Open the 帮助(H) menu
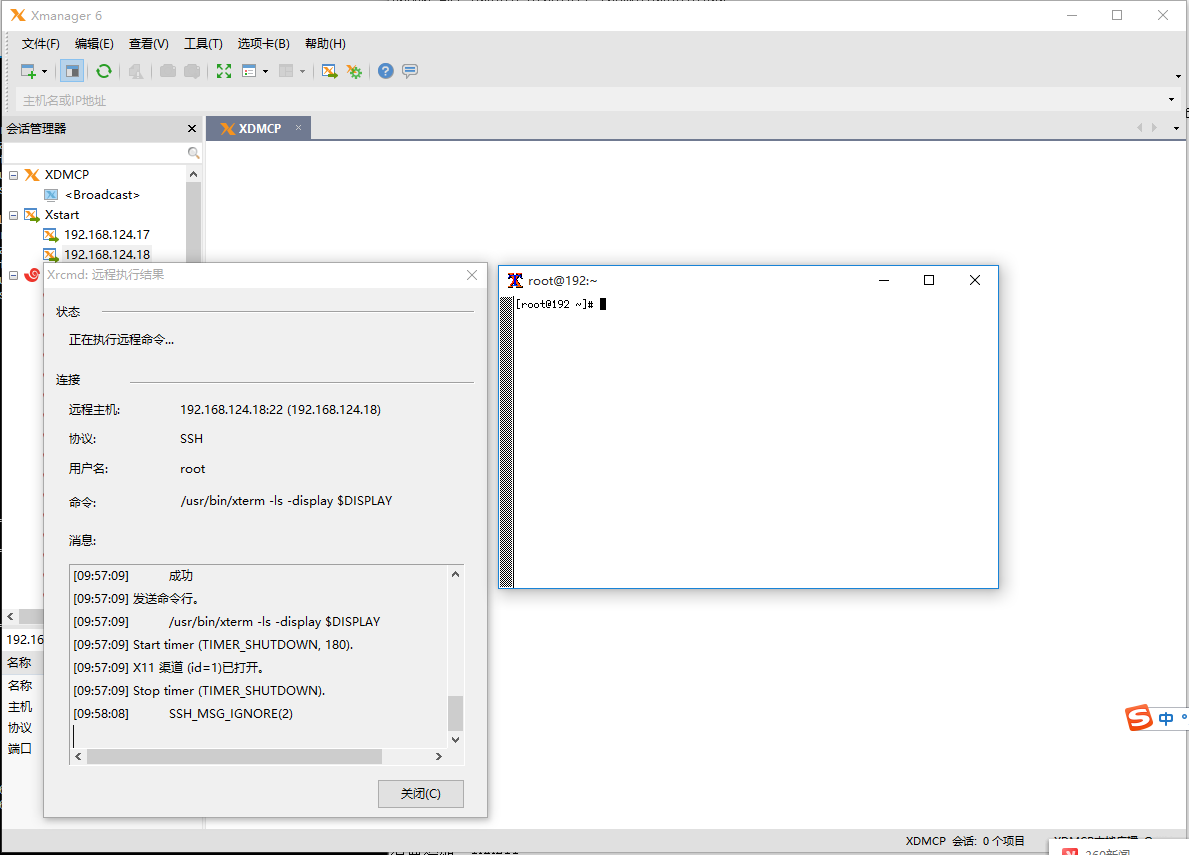This screenshot has height=855, width=1189. pos(325,44)
